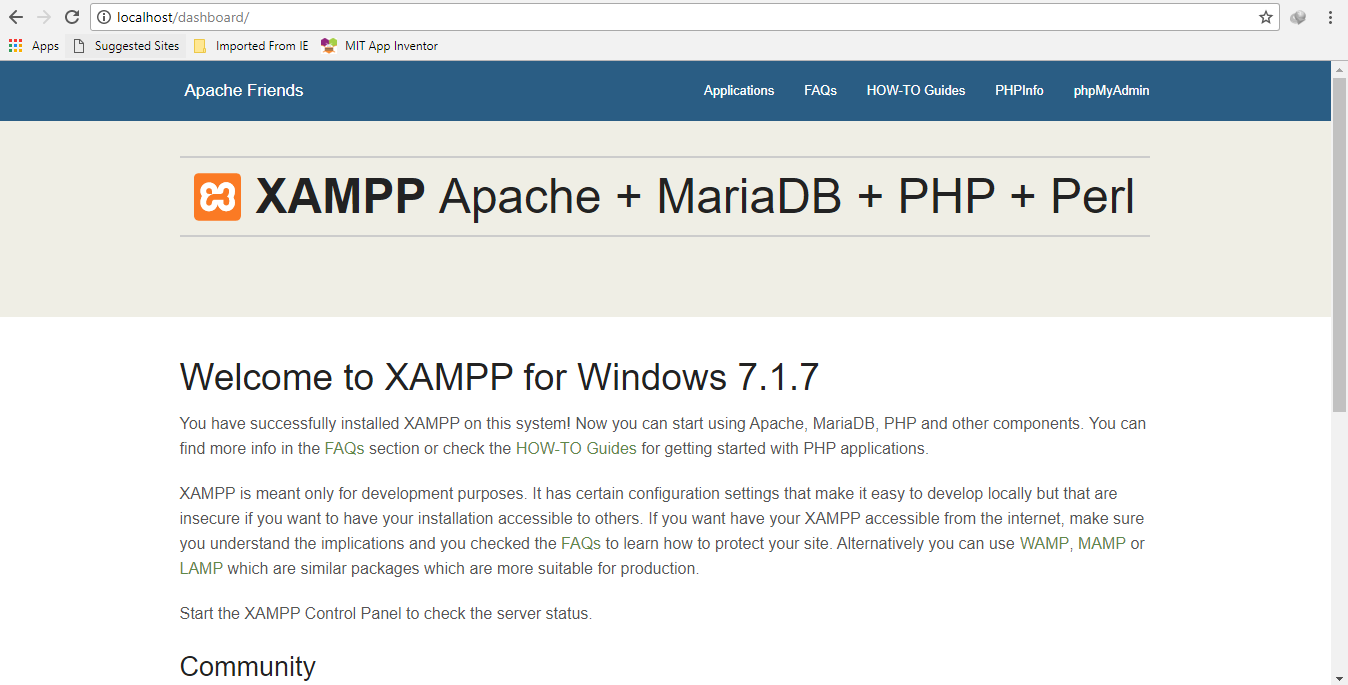Follow the LAMP link
This screenshot has width=1348, height=685.
coord(202,568)
